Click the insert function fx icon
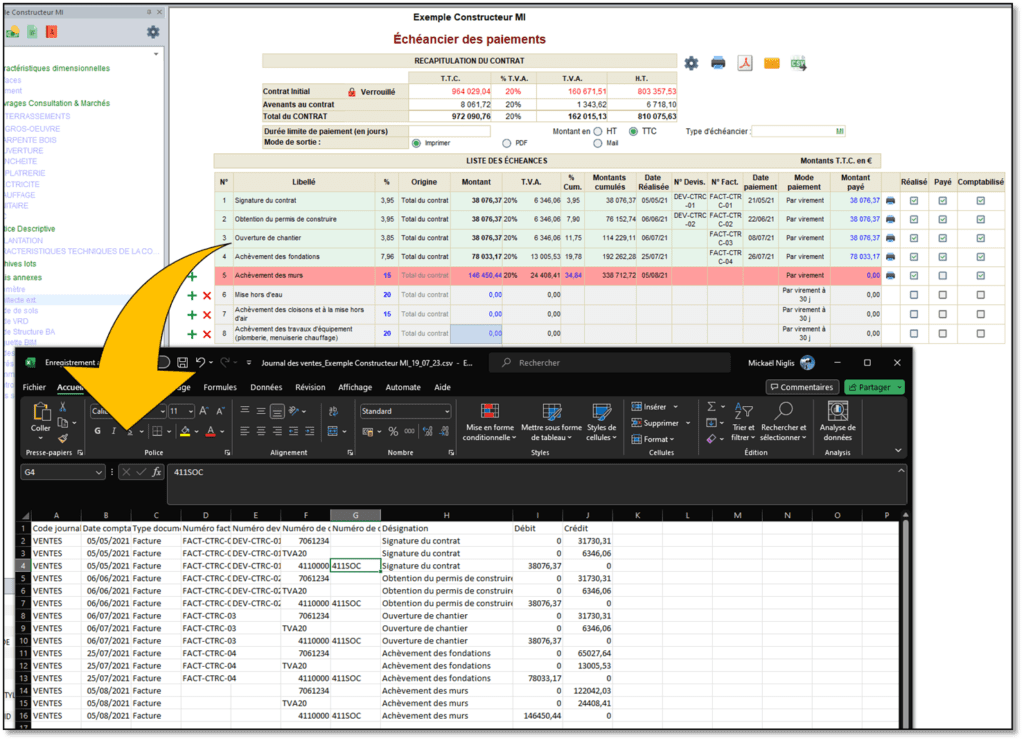Image resolution: width=1024 pixels, height=741 pixels. (157, 472)
